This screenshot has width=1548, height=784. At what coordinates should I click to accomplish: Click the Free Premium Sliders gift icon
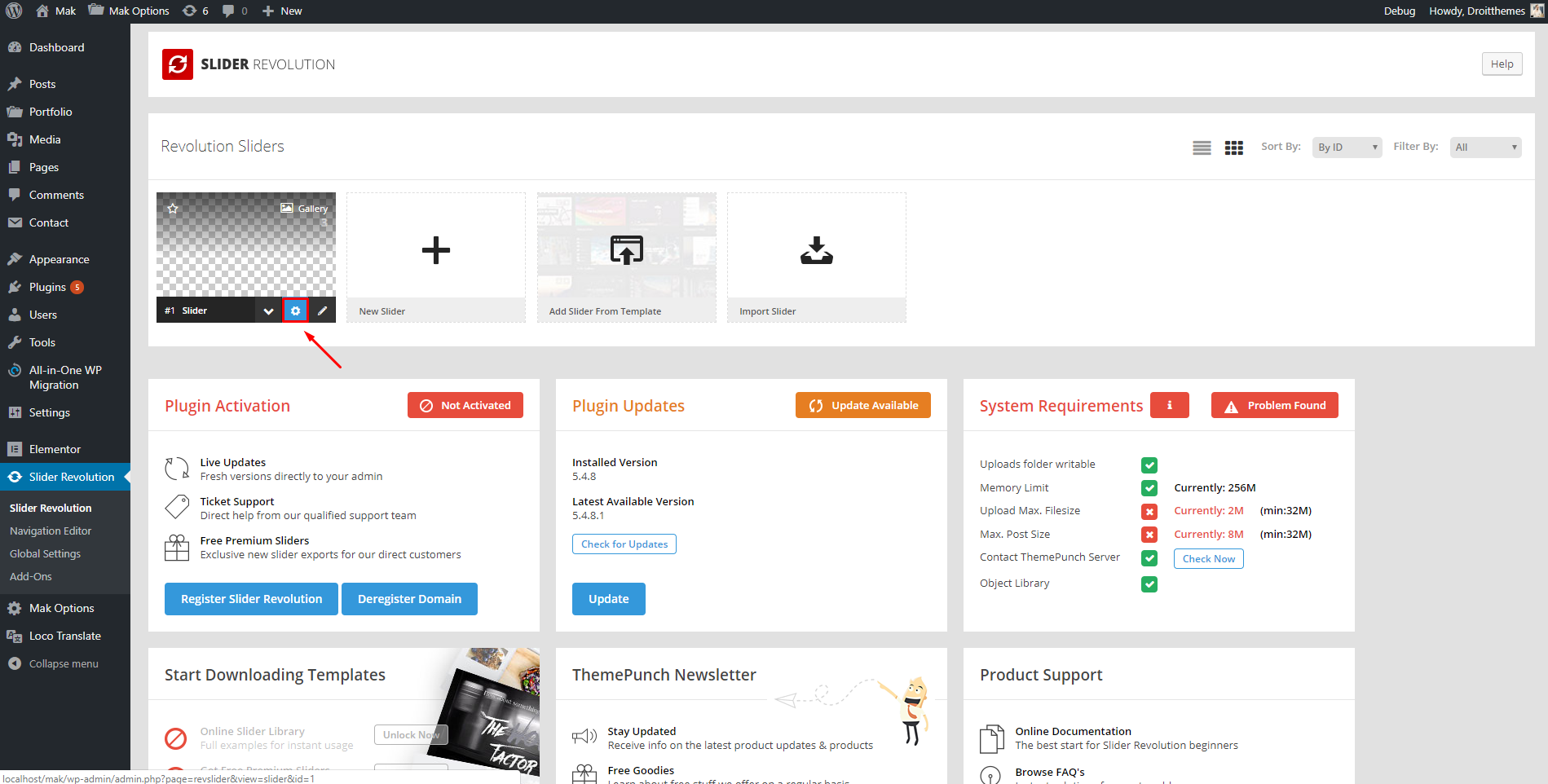point(177,548)
